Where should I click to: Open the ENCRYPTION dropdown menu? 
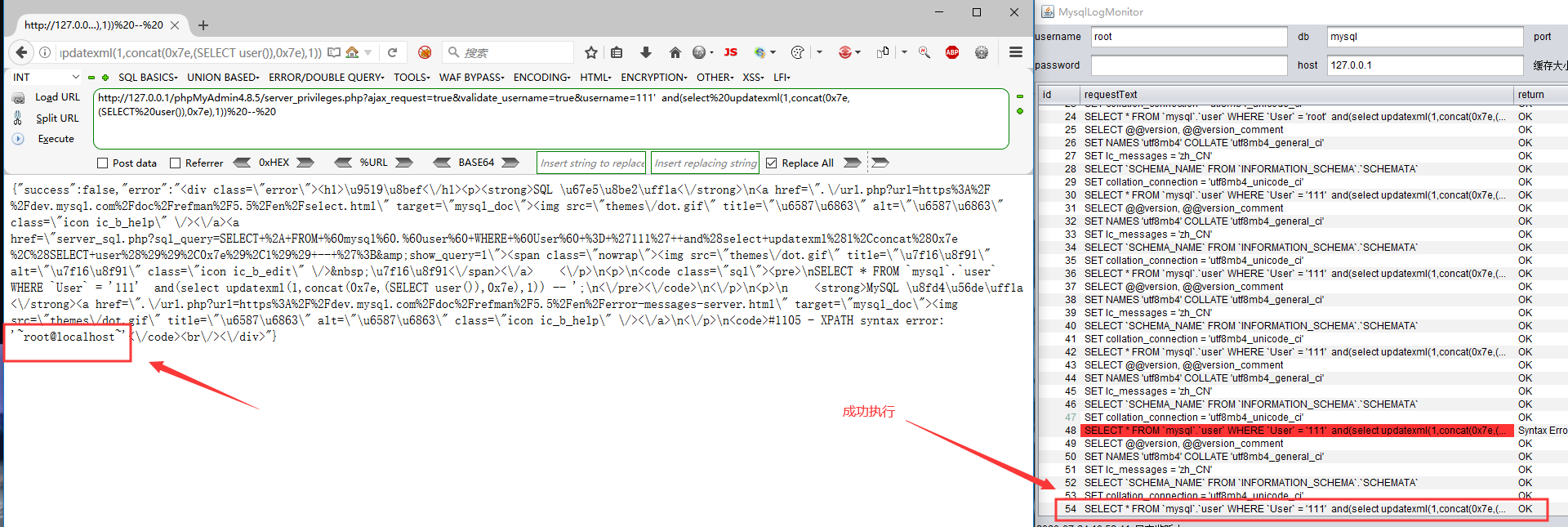click(x=654, y=78)
